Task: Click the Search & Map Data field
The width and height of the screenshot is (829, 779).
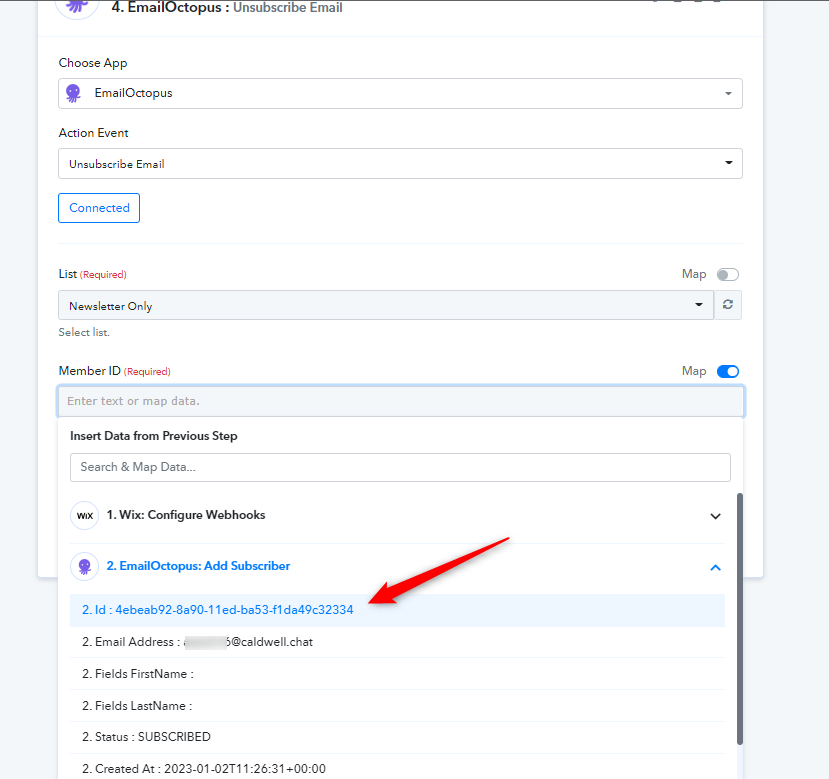Action: tap(400, 468)
